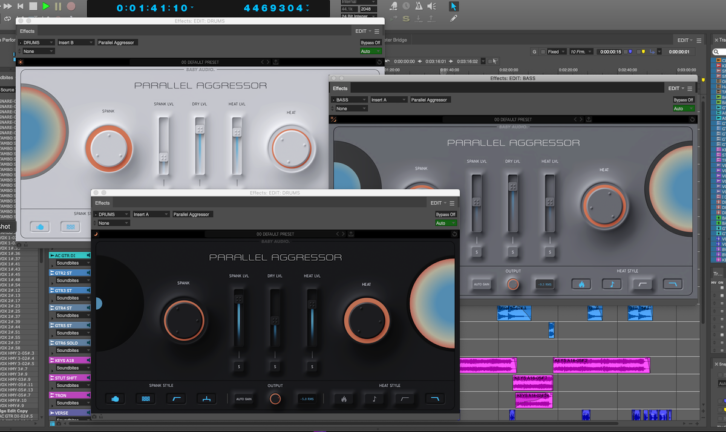Open the EDIT dropdown in the dark DRUMS window
Screen dimensions: 726x432
point(438,203)
